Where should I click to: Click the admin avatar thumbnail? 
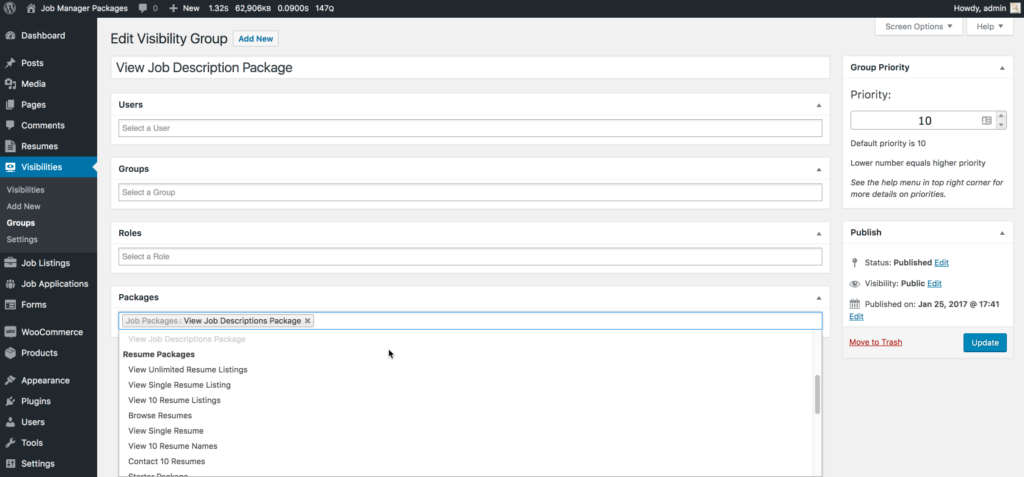1014,8
